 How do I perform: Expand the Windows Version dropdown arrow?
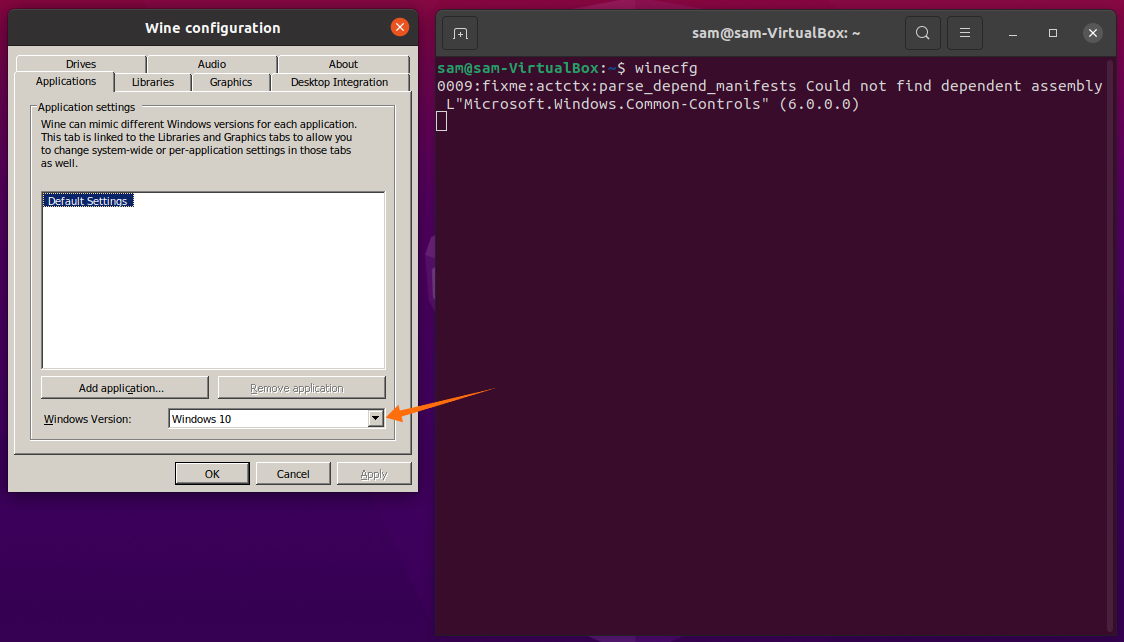pyautogui.click(x=376, y=418)
